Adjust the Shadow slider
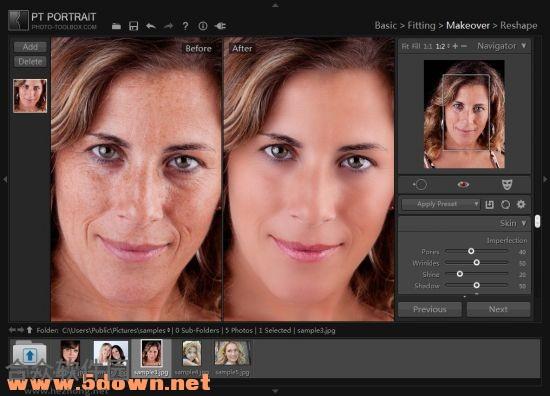Viewport: 550px width, 396px height. (x=476, y=285)
